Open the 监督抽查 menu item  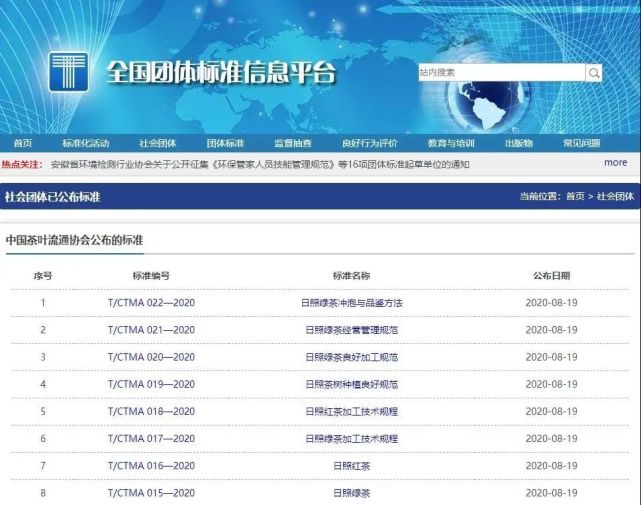point(293,143)
